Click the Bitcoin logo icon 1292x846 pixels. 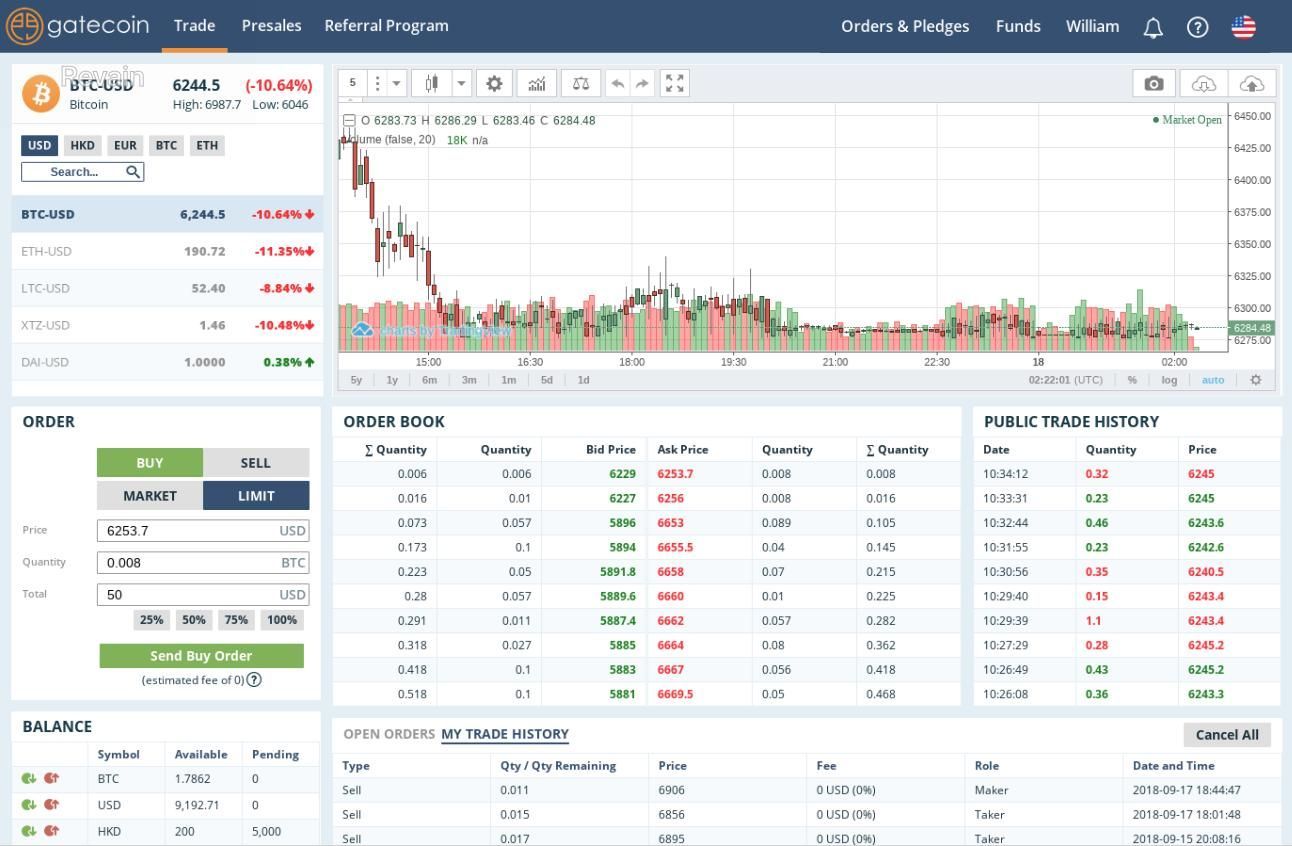pos(41,93)
